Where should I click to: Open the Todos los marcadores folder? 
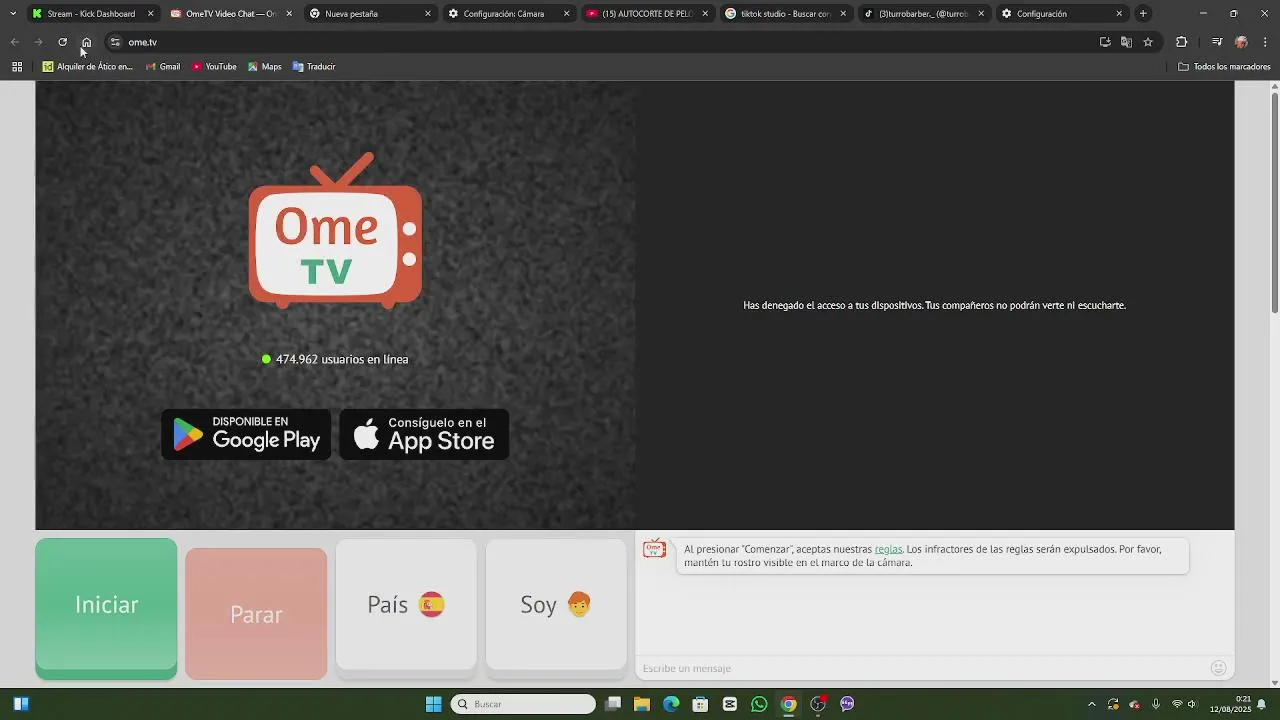(1224, 67)
